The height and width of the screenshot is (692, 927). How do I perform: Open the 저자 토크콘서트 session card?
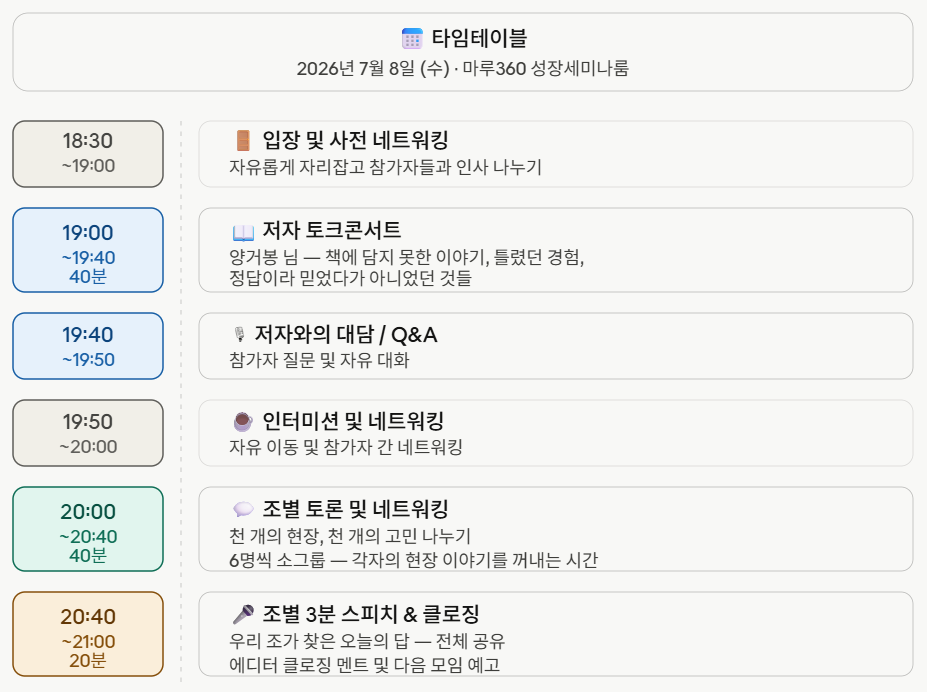click(x=556, y=250)
